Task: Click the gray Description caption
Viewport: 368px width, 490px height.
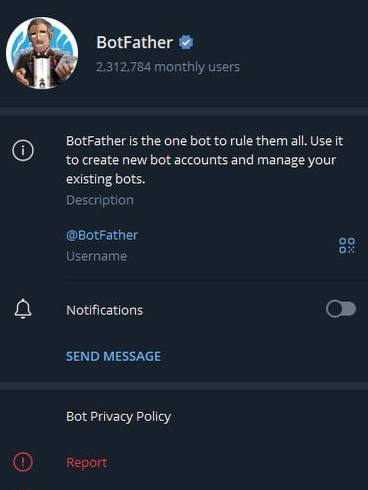Action: click(x=100, y=200)
